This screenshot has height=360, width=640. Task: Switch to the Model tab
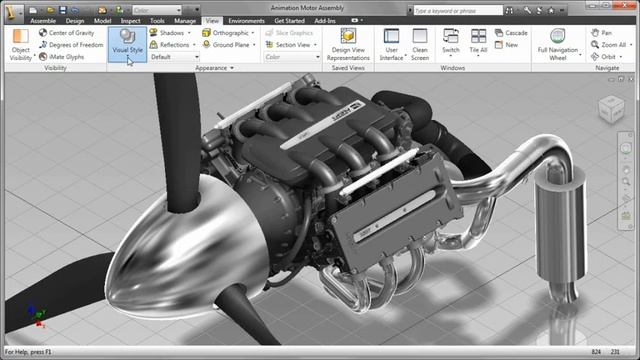(x=102, y=21)
